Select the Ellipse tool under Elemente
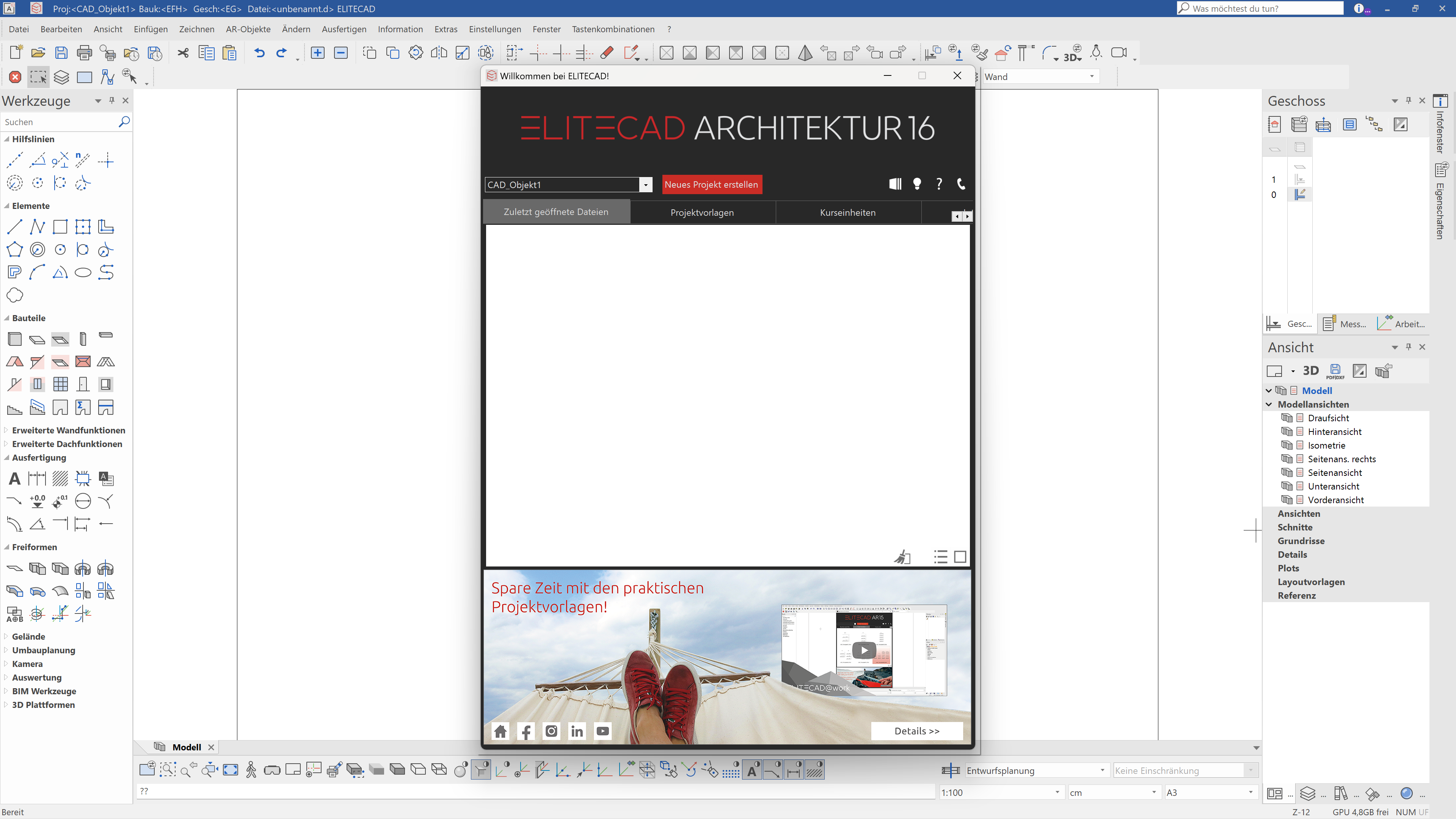 click(83, 273)
